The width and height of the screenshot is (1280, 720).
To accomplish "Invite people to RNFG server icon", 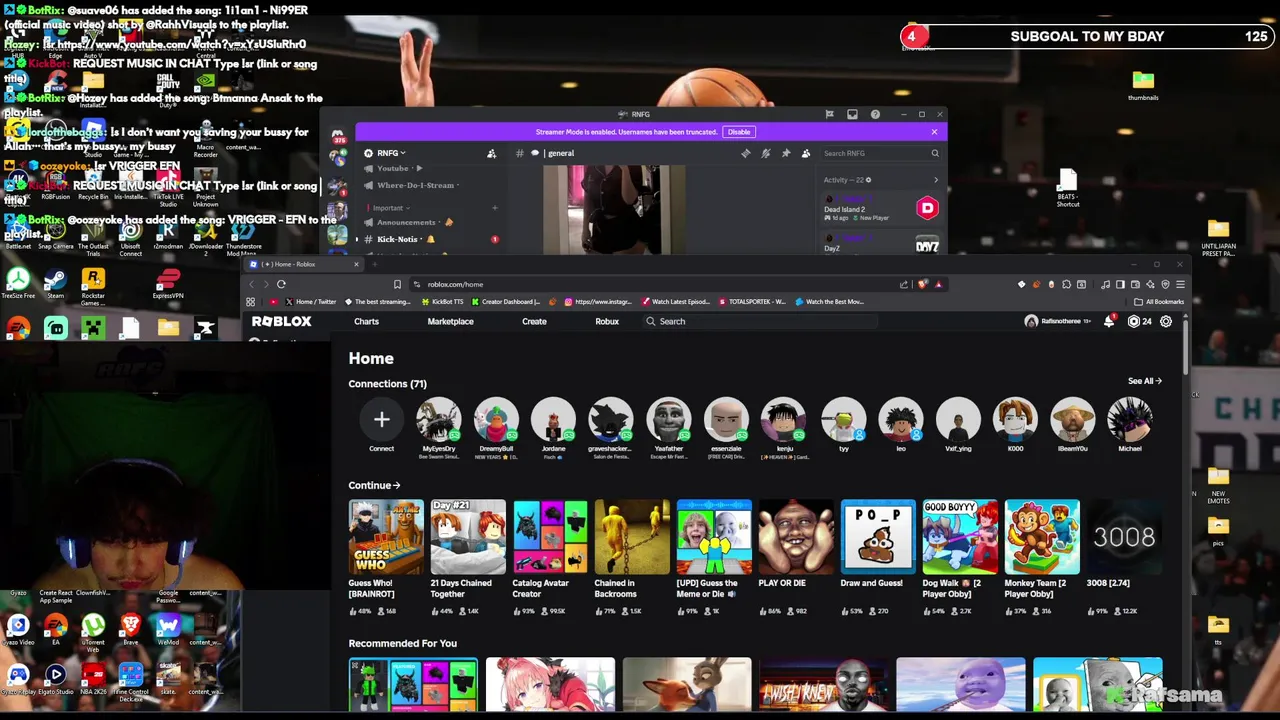I will click(x=491, y=153).
